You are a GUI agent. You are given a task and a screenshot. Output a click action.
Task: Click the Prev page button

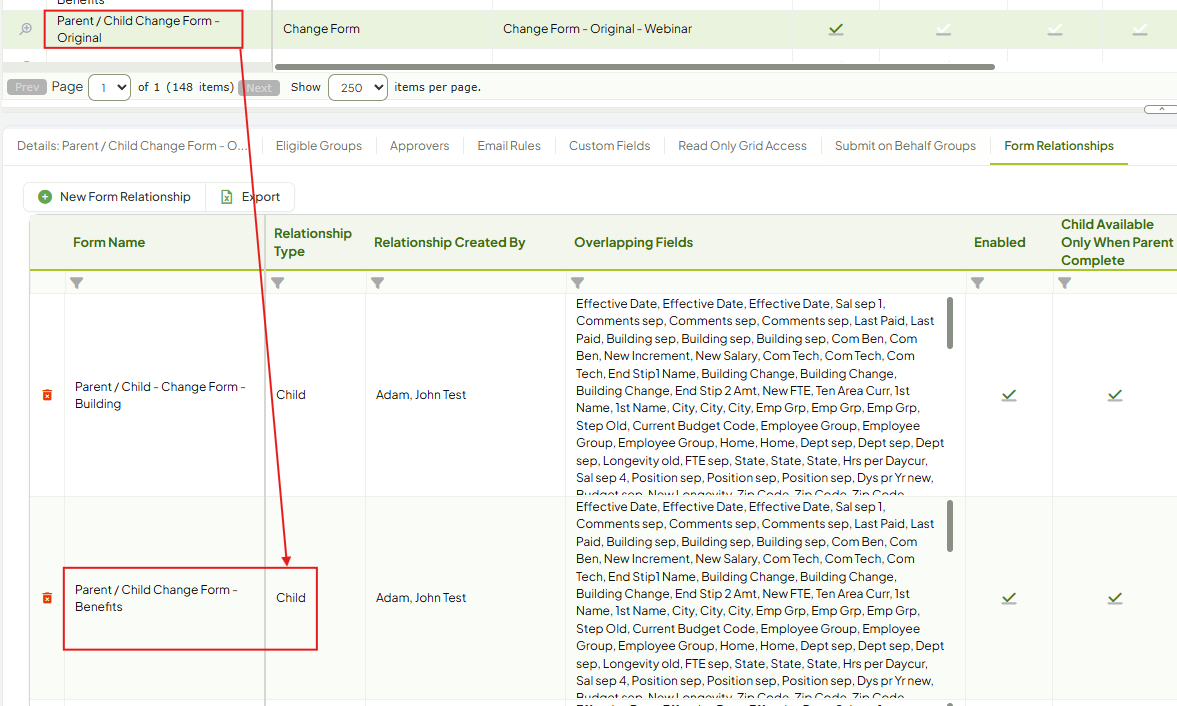coord(27,87)
